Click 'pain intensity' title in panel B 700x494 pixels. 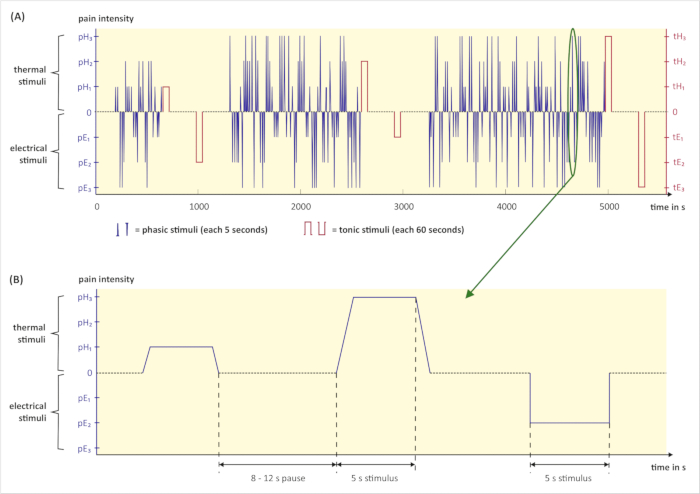(106, 279)
